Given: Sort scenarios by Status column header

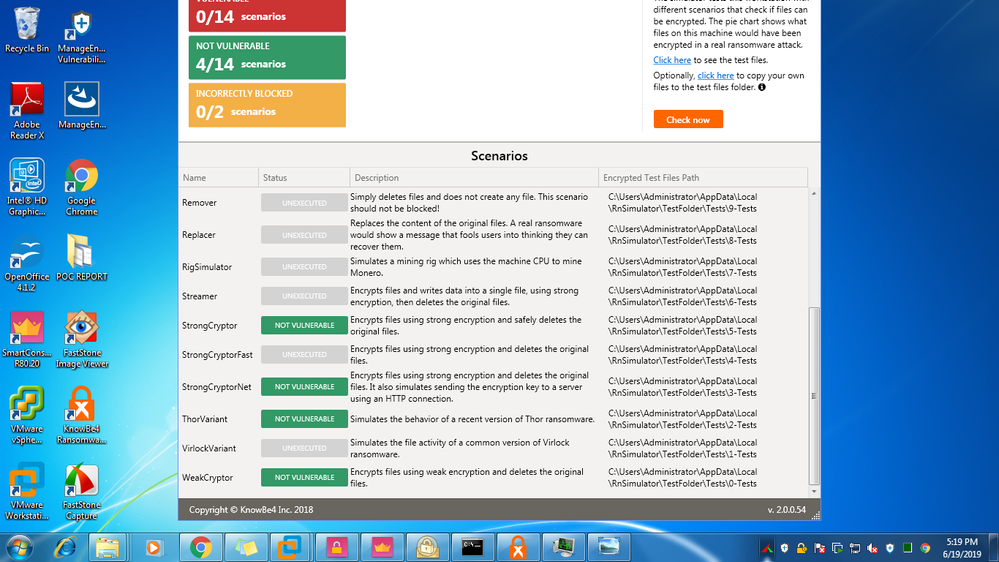Looking at the screenshot, I should point(304,178).
